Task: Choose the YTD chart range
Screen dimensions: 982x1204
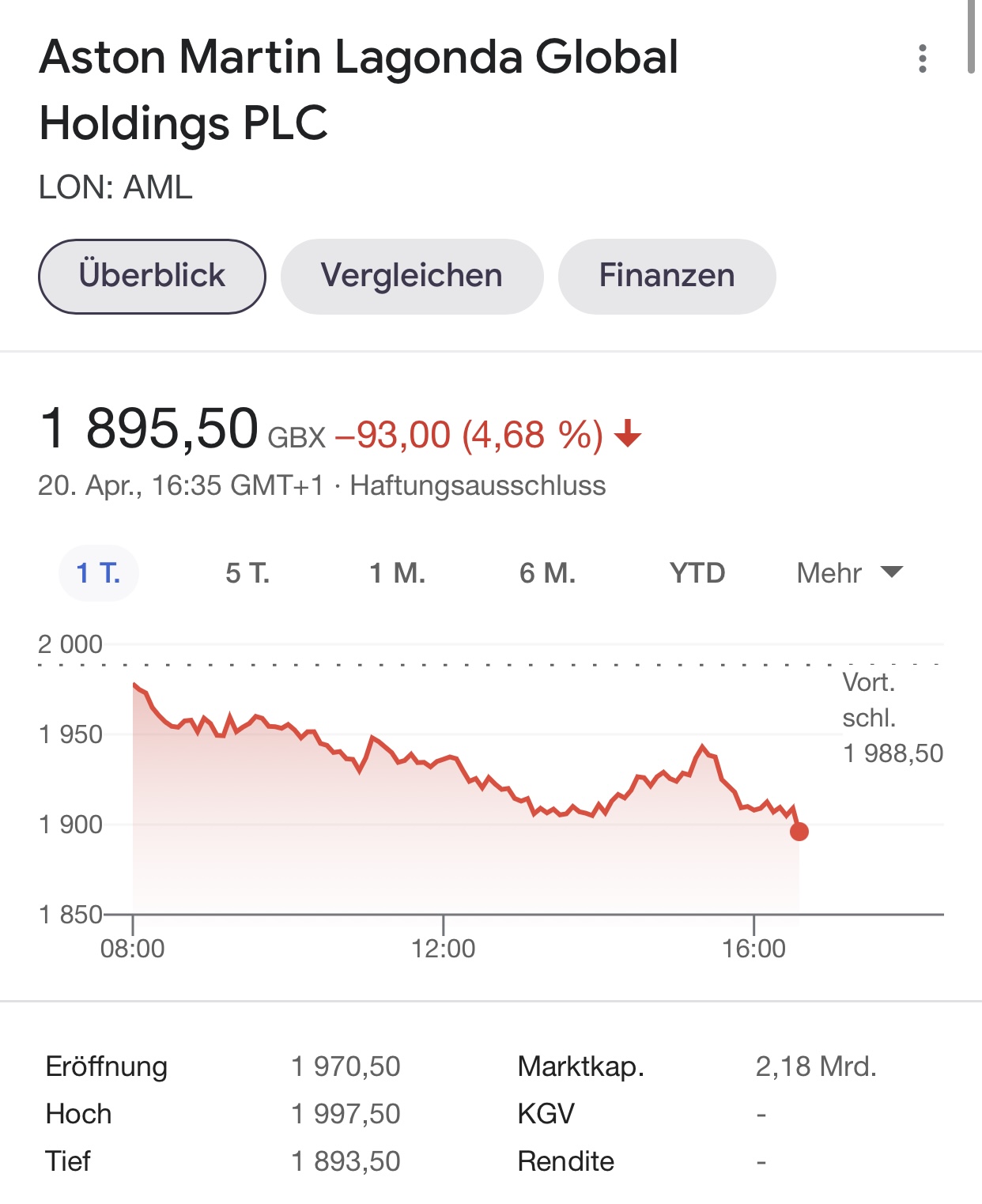Action: pyautogui.click(x=697, y=572)
